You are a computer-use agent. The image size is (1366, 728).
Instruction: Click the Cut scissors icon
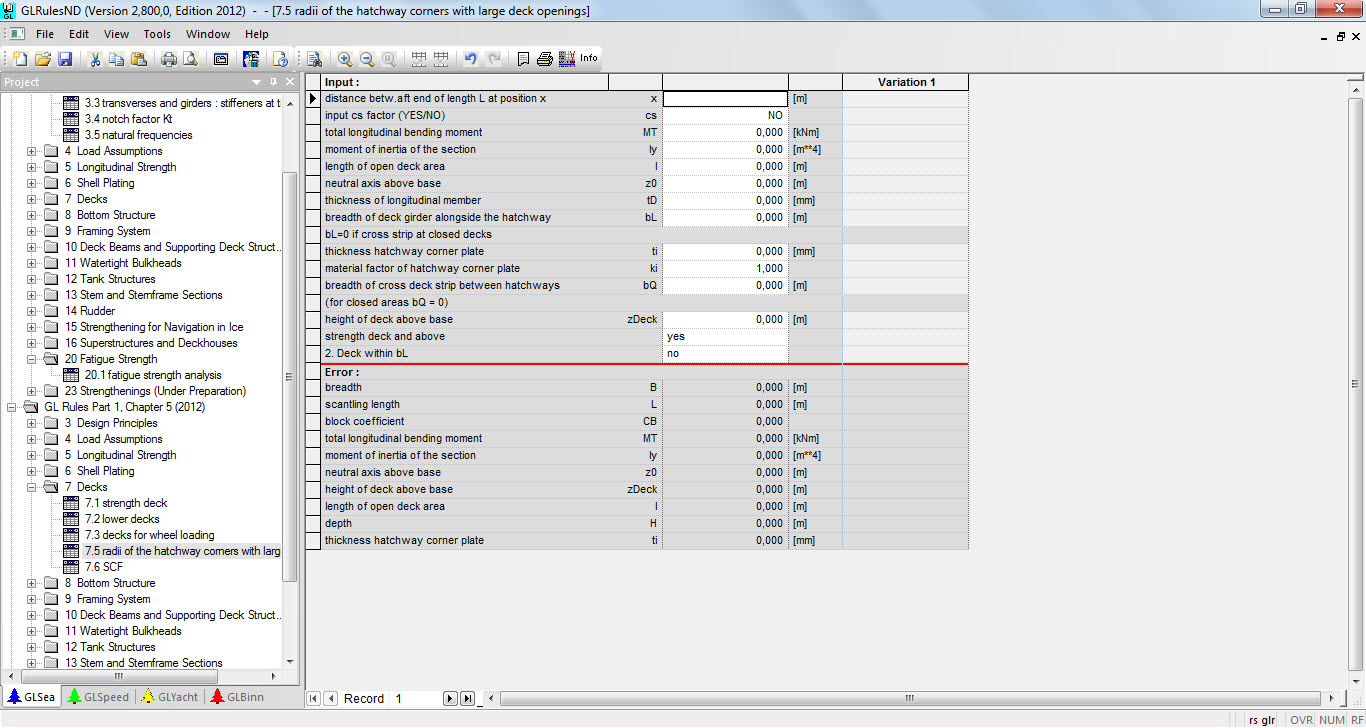pyautogui.click(x=95, y=59)
